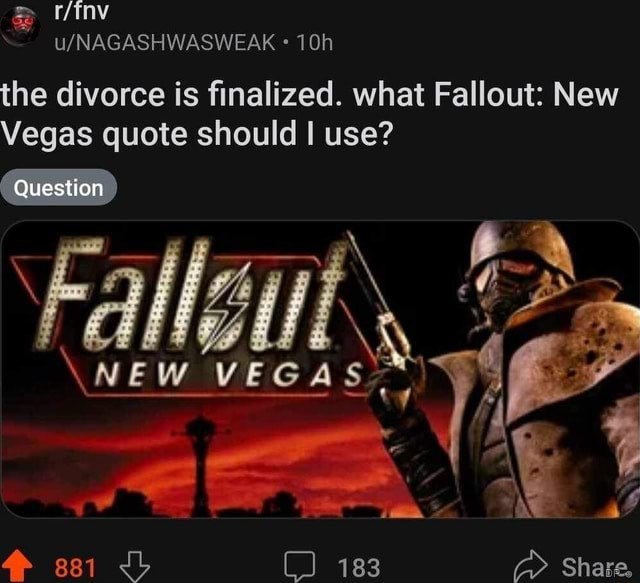The image size is (640, 583).
Task: Click the 881 upvote score
Action: pyautogui.click(x=75, y=567)
